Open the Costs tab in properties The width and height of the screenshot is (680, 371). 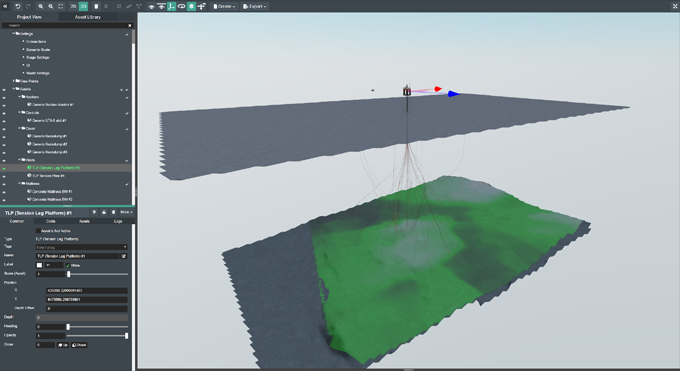coord(51,221)
